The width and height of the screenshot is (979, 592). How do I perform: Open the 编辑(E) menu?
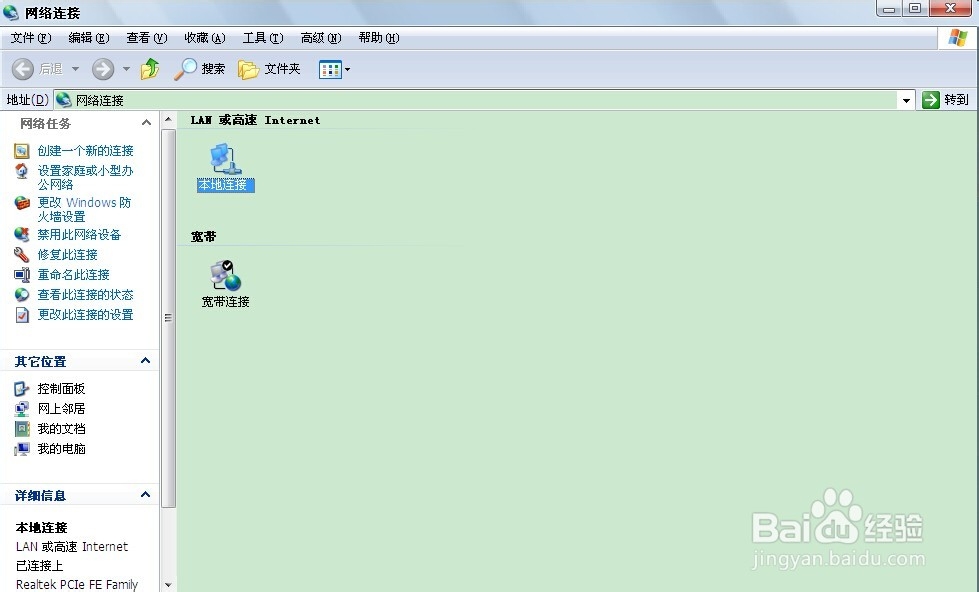click(x=89, y=38)
